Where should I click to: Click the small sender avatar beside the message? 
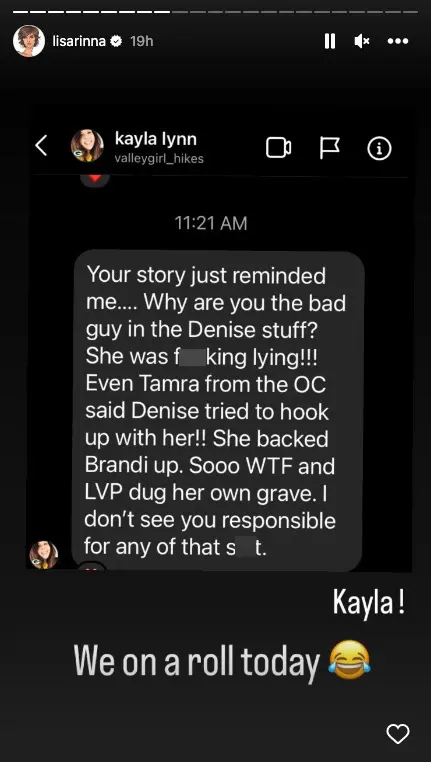click(44, 554)
